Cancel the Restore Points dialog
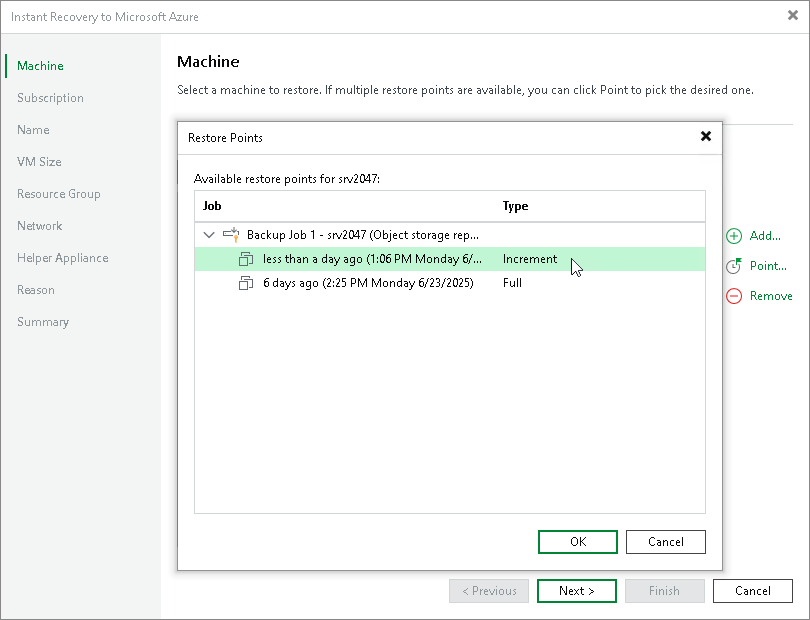The width and height of the screenshot is (810, 620). 666,541
